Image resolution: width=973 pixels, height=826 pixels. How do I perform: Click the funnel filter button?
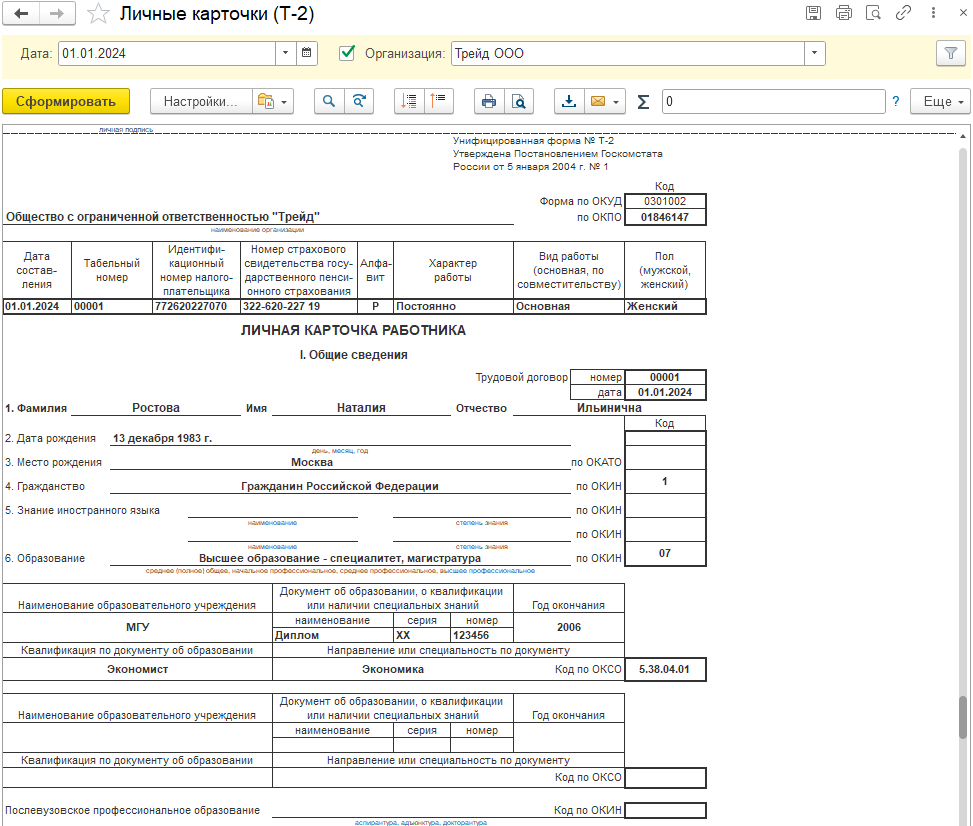pos(951,53)
